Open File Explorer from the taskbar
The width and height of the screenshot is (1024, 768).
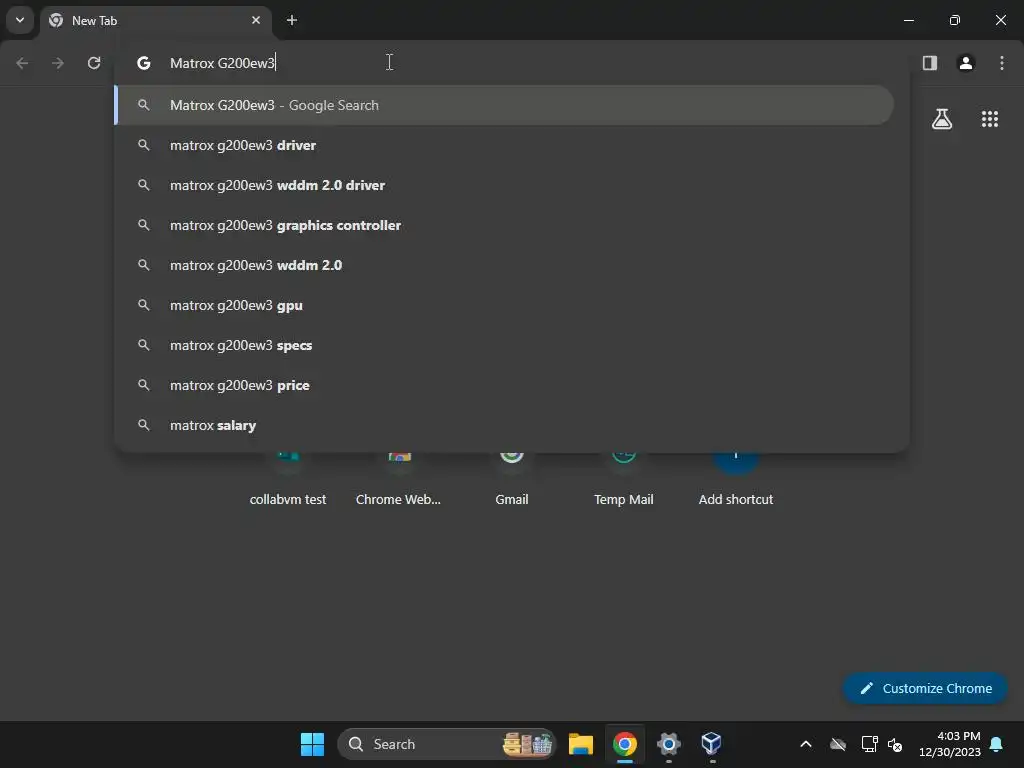pos(581,744)
